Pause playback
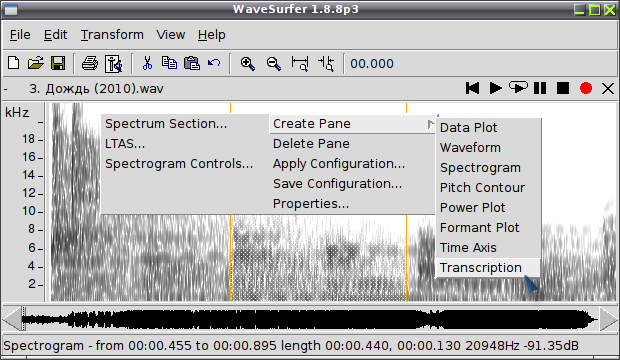620x360 pixels. pos(540,88)
